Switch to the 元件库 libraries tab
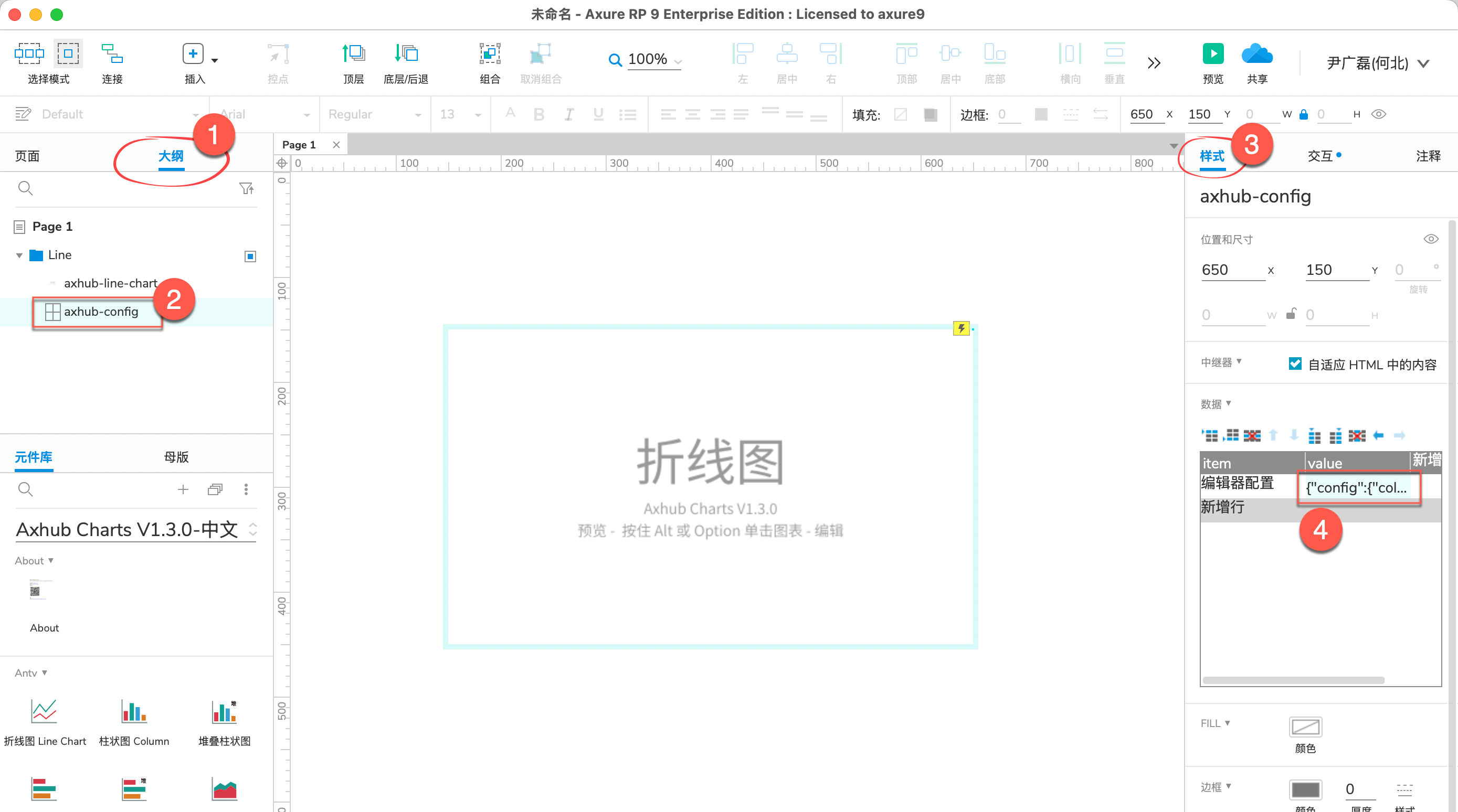Screen dimensions: 1458x812 tap(34, 457)
